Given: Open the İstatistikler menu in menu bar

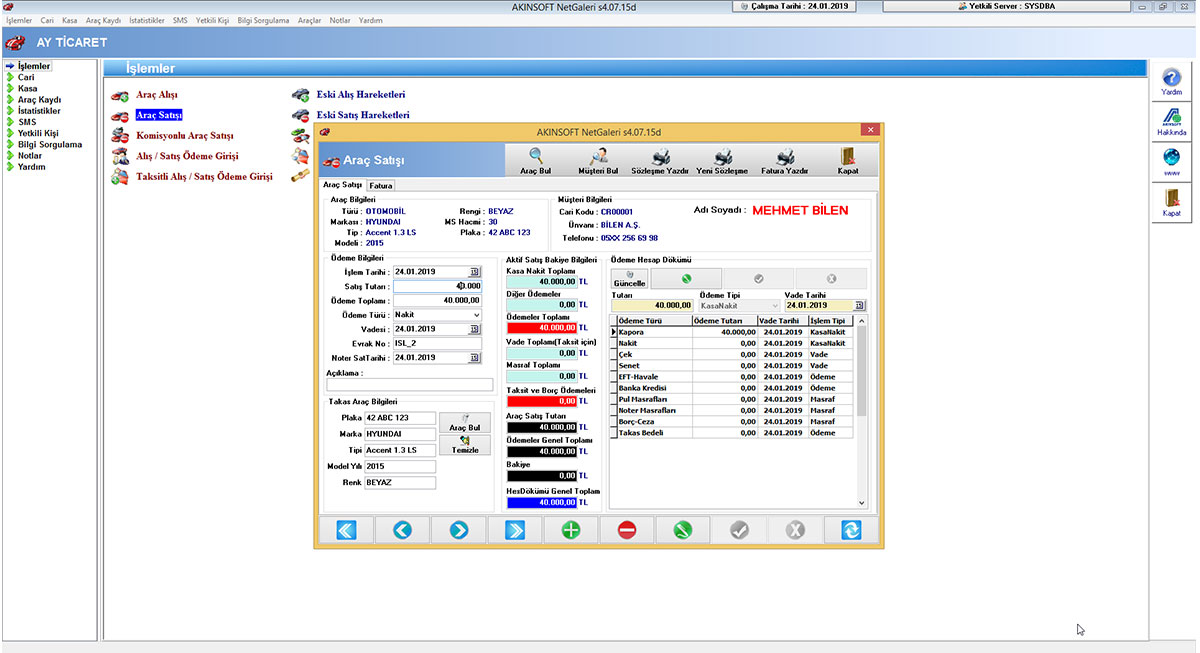Looking at the screenshot, I should (x=146, y=20).
